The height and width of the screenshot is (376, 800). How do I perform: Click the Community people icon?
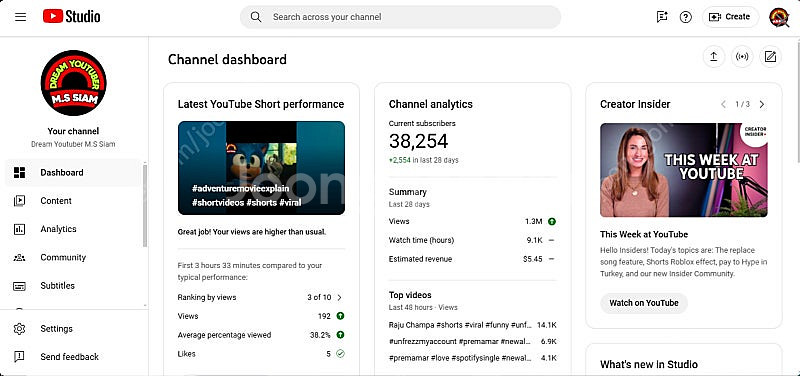[19, 257]
